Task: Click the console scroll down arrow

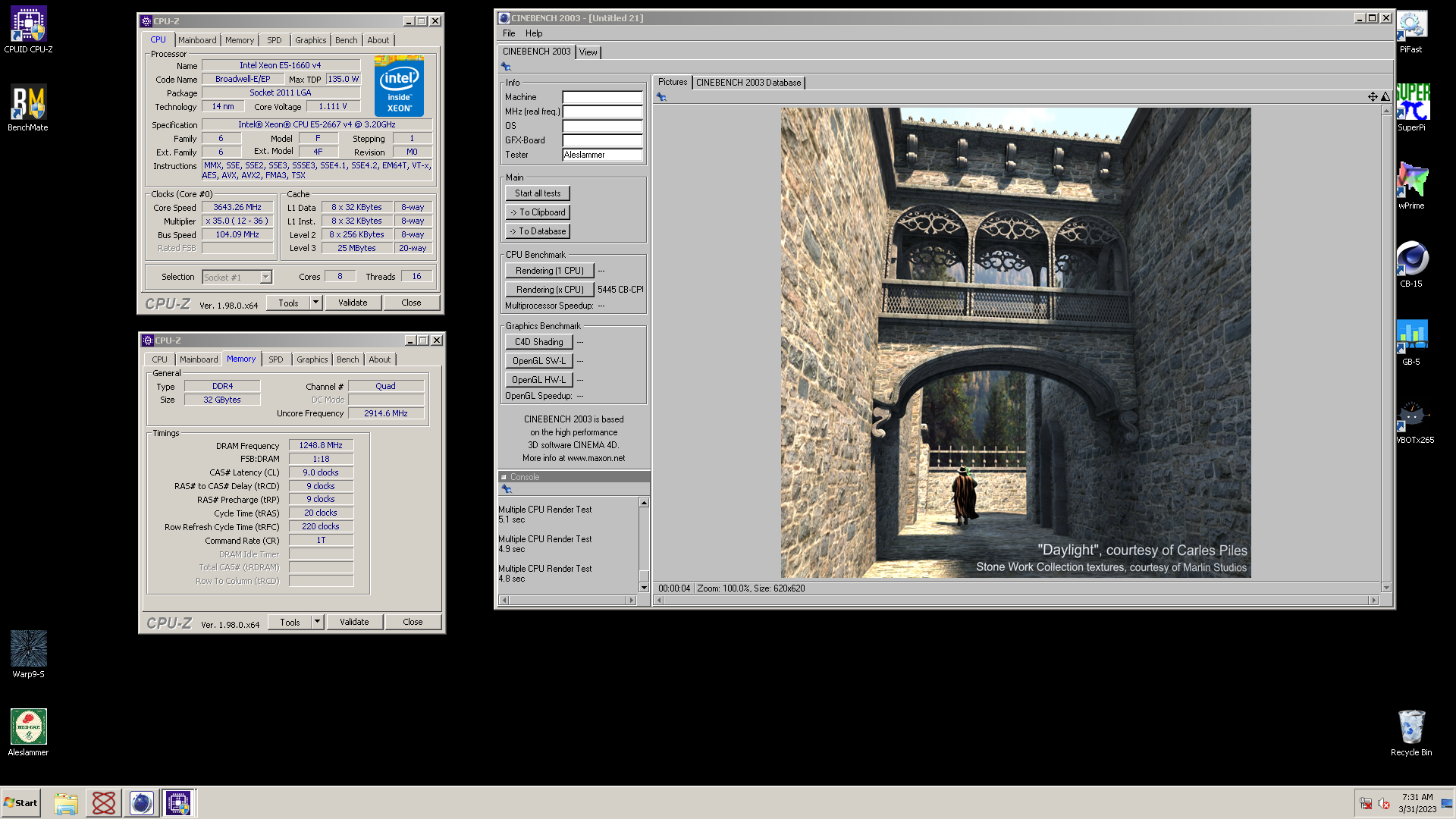Action: pos(644,588)
